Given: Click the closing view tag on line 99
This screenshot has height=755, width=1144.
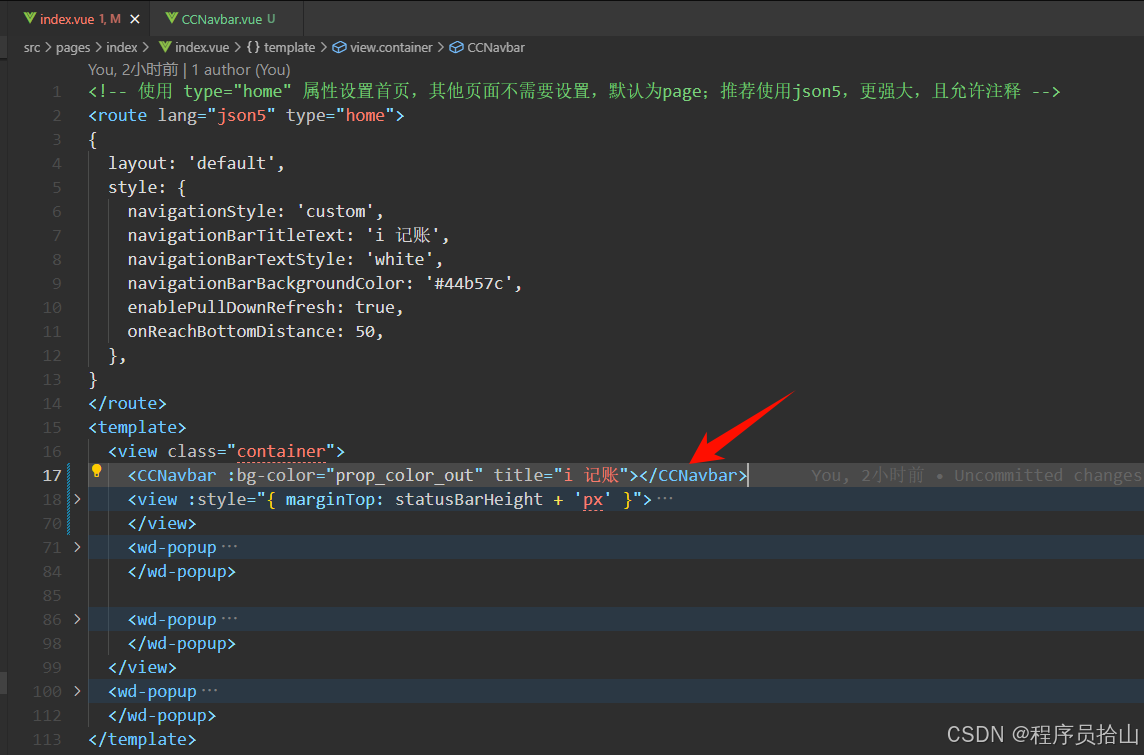Looking at the screenshot, I should 142,667.
